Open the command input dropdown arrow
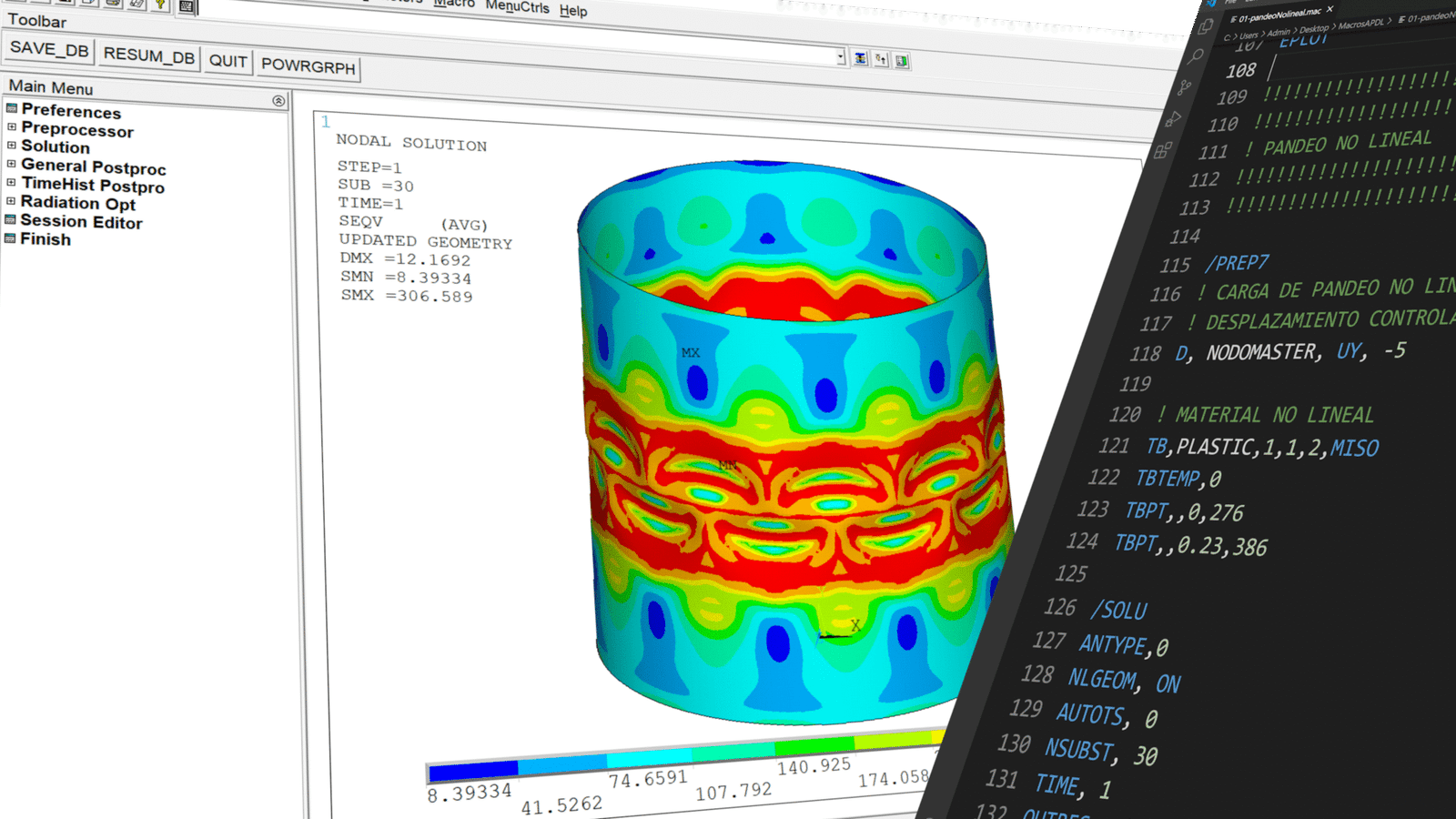The image size is (1456, 819). 840,57
